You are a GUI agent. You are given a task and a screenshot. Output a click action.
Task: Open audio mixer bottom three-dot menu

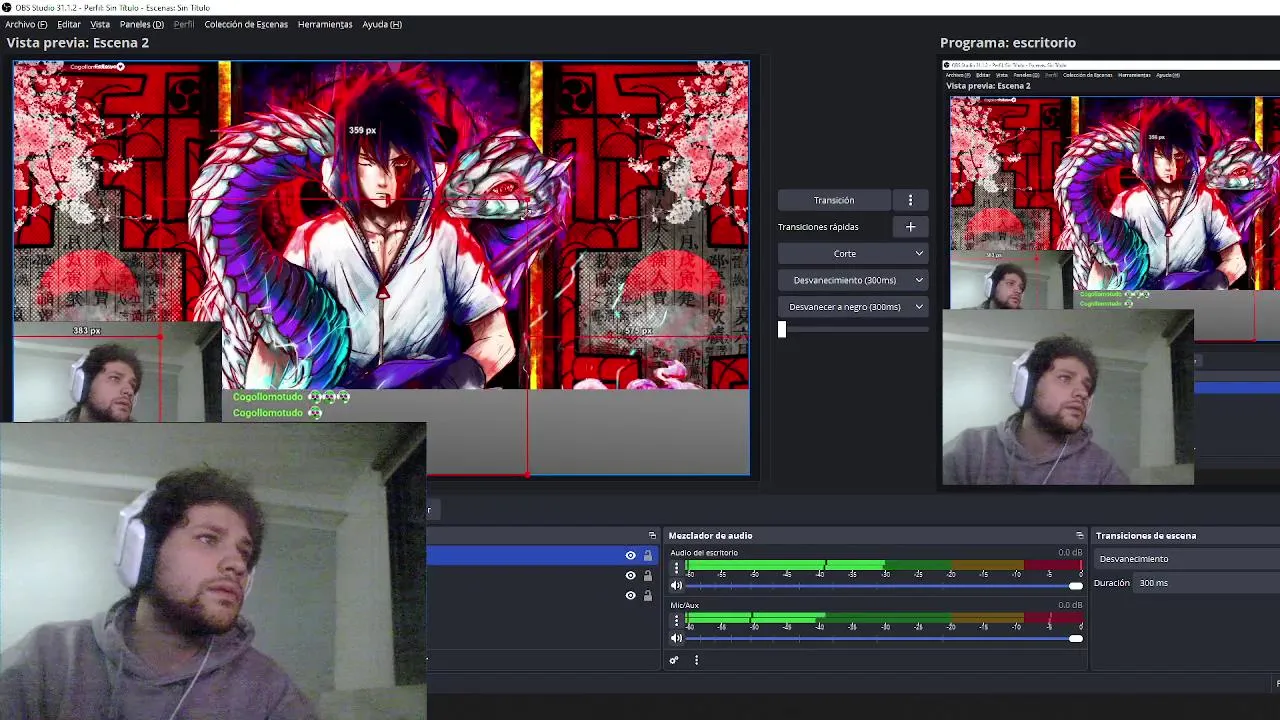point(696,660)
